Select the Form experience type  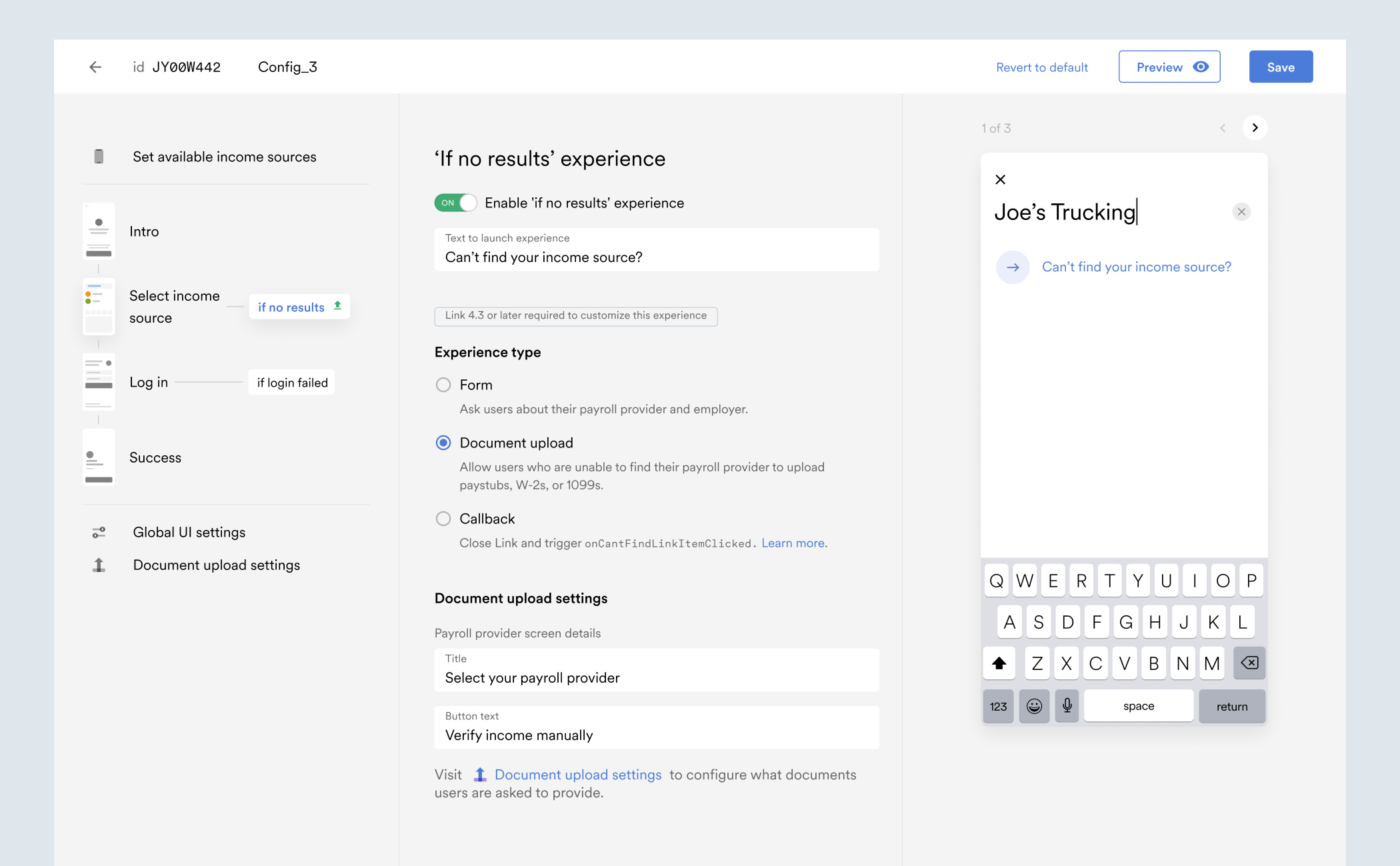443,385
